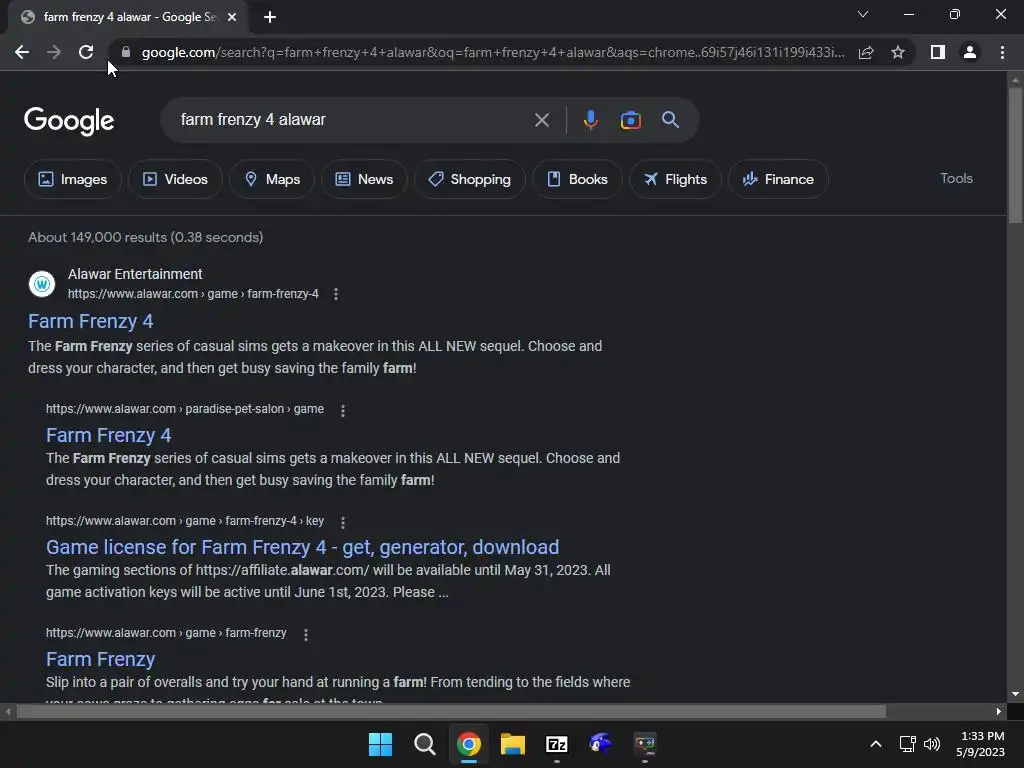Image resolution: width=1024 pixels, height=768 pixels.
Task: Open more options for paradise-pet-salon result
Action: [x=343, y=410]
